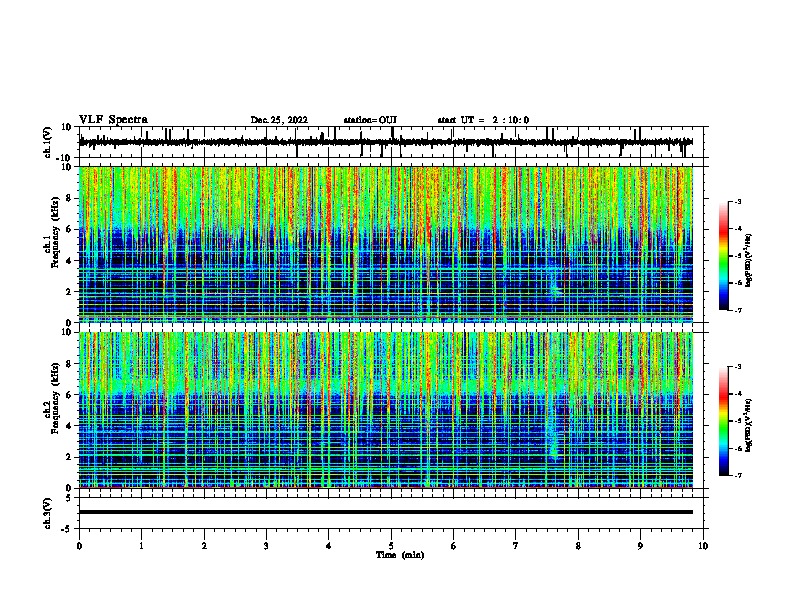Click time axis tick label "3"

(x=266, y=546)
